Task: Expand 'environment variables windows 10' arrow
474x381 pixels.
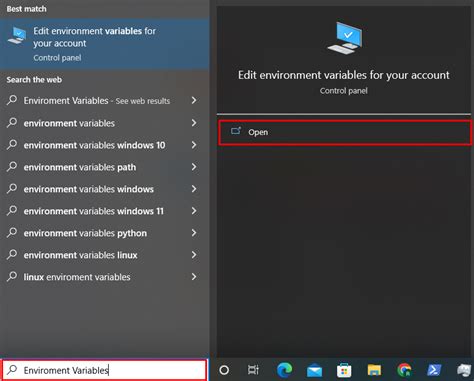Action: click(x=194, y=145)
